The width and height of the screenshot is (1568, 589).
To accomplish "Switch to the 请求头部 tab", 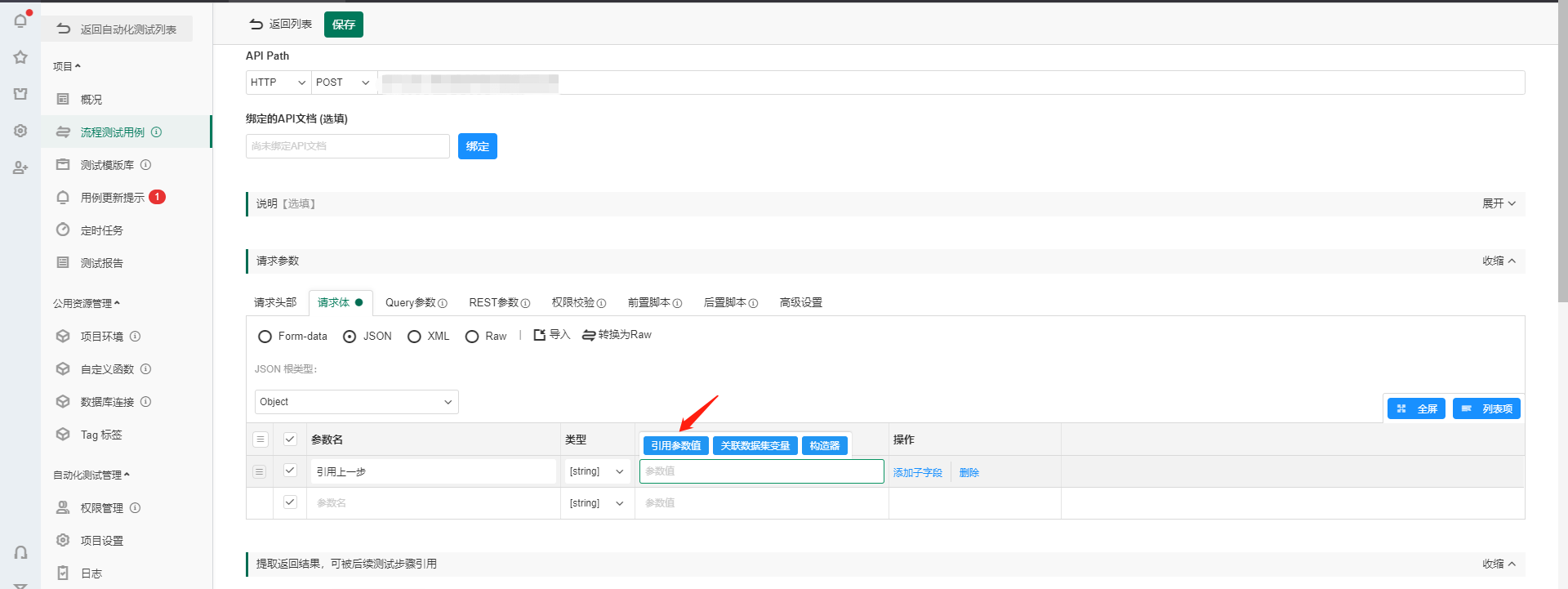I will [275, 302].
